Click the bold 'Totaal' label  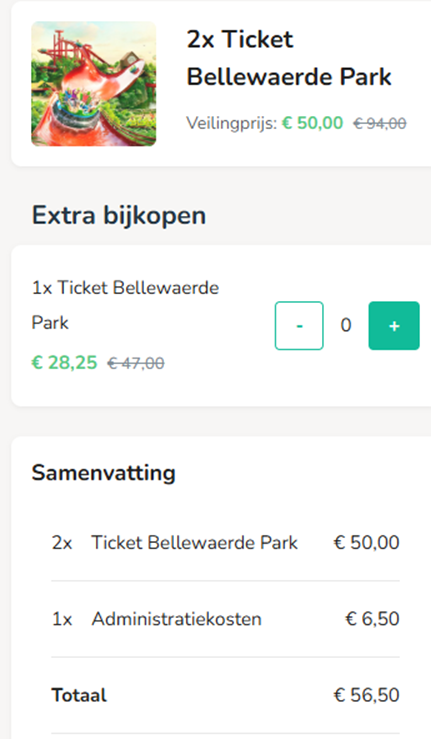(79, 695)
